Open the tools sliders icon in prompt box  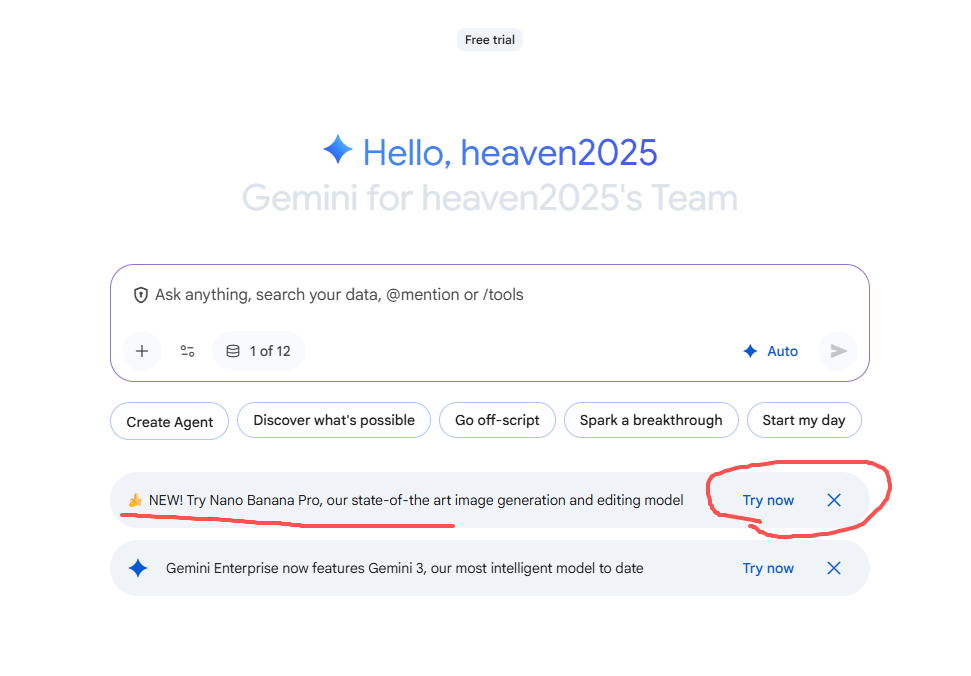point(187,351)
